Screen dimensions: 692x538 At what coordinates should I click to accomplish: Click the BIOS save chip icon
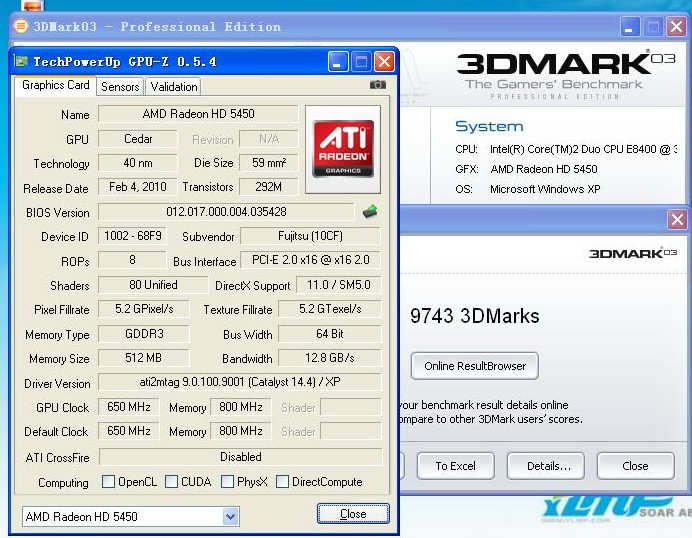pos(370,212)
